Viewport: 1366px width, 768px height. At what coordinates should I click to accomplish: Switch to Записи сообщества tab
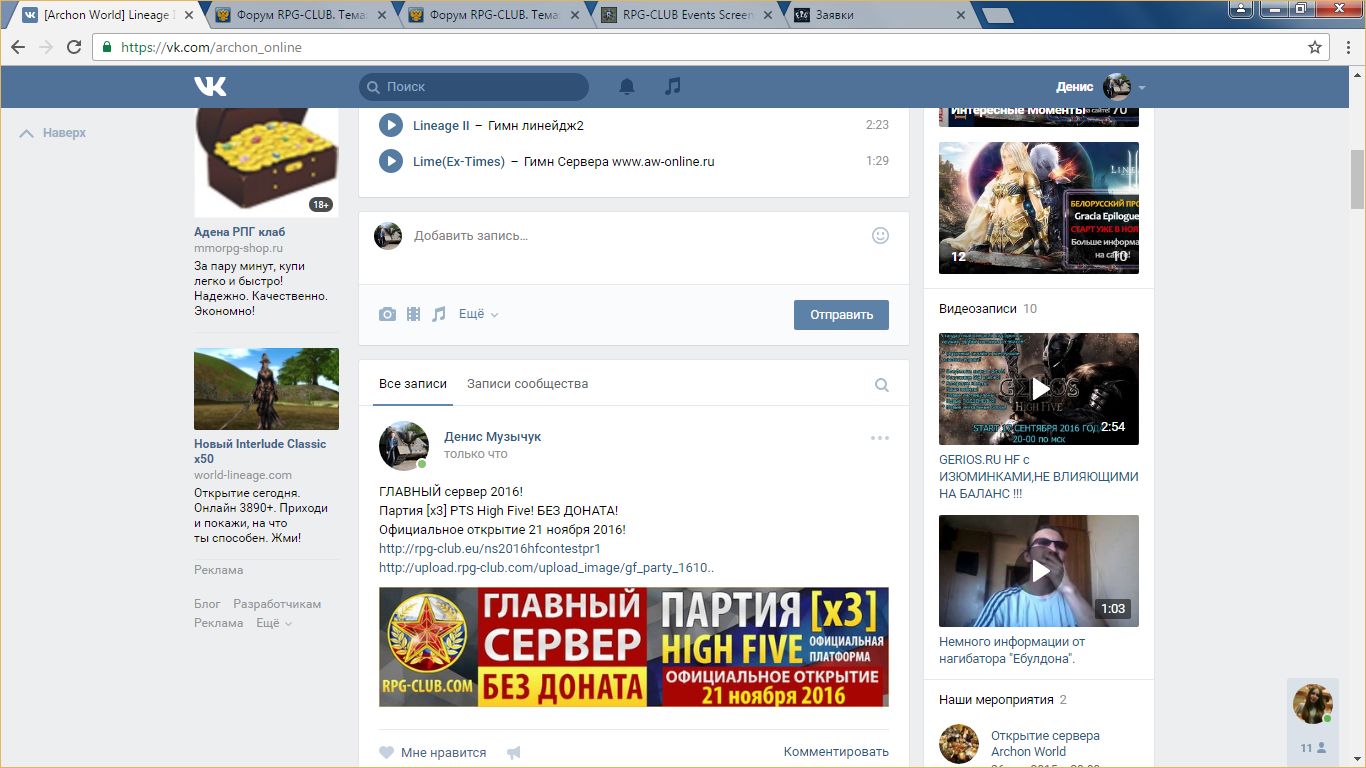coord(527,384)
